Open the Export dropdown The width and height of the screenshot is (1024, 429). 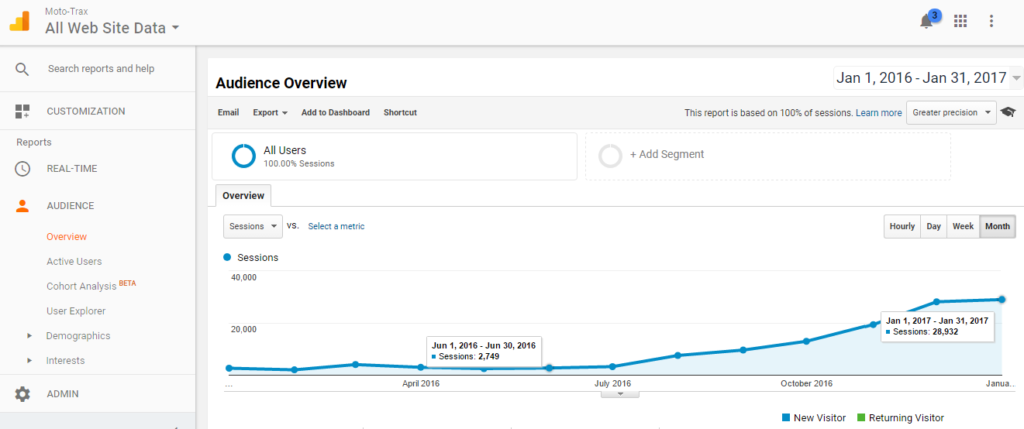pyautogui.click(x=270, y=112)
